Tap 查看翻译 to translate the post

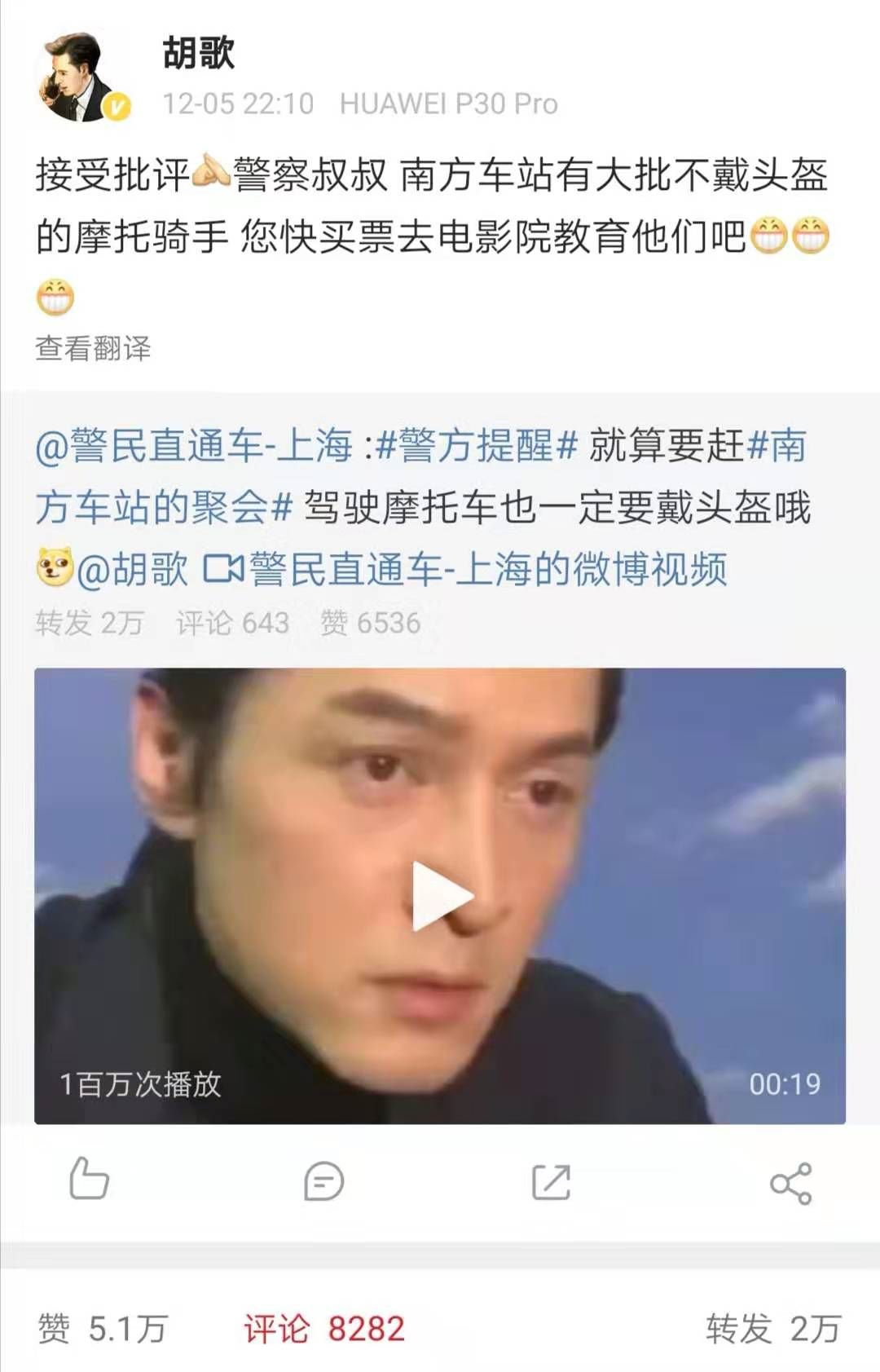(x=93, y=348)
